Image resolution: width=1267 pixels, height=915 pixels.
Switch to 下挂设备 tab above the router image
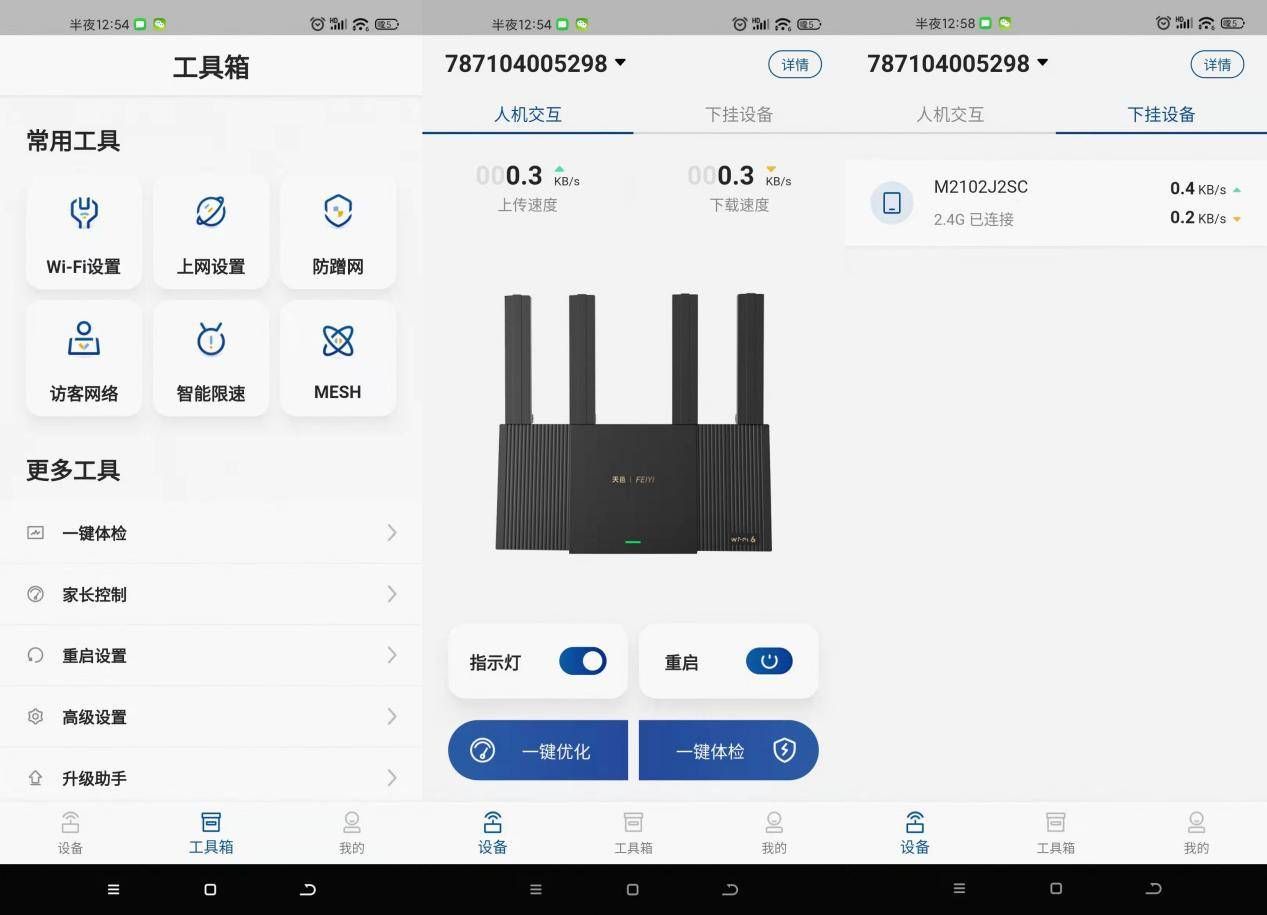[739, 114]
